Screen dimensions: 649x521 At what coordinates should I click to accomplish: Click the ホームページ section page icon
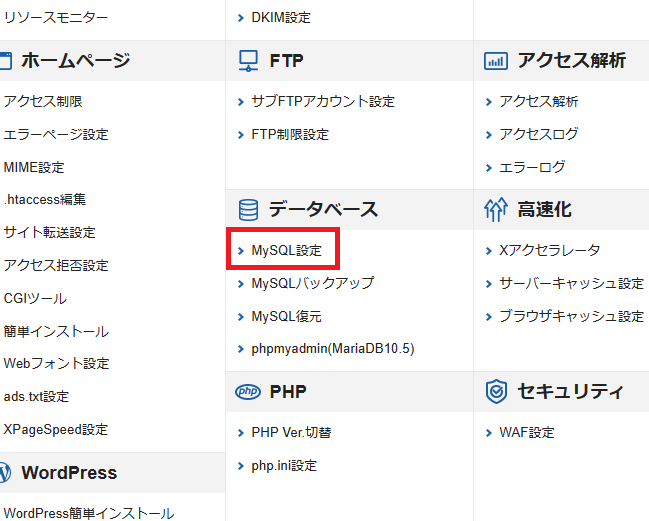point(5,61)
